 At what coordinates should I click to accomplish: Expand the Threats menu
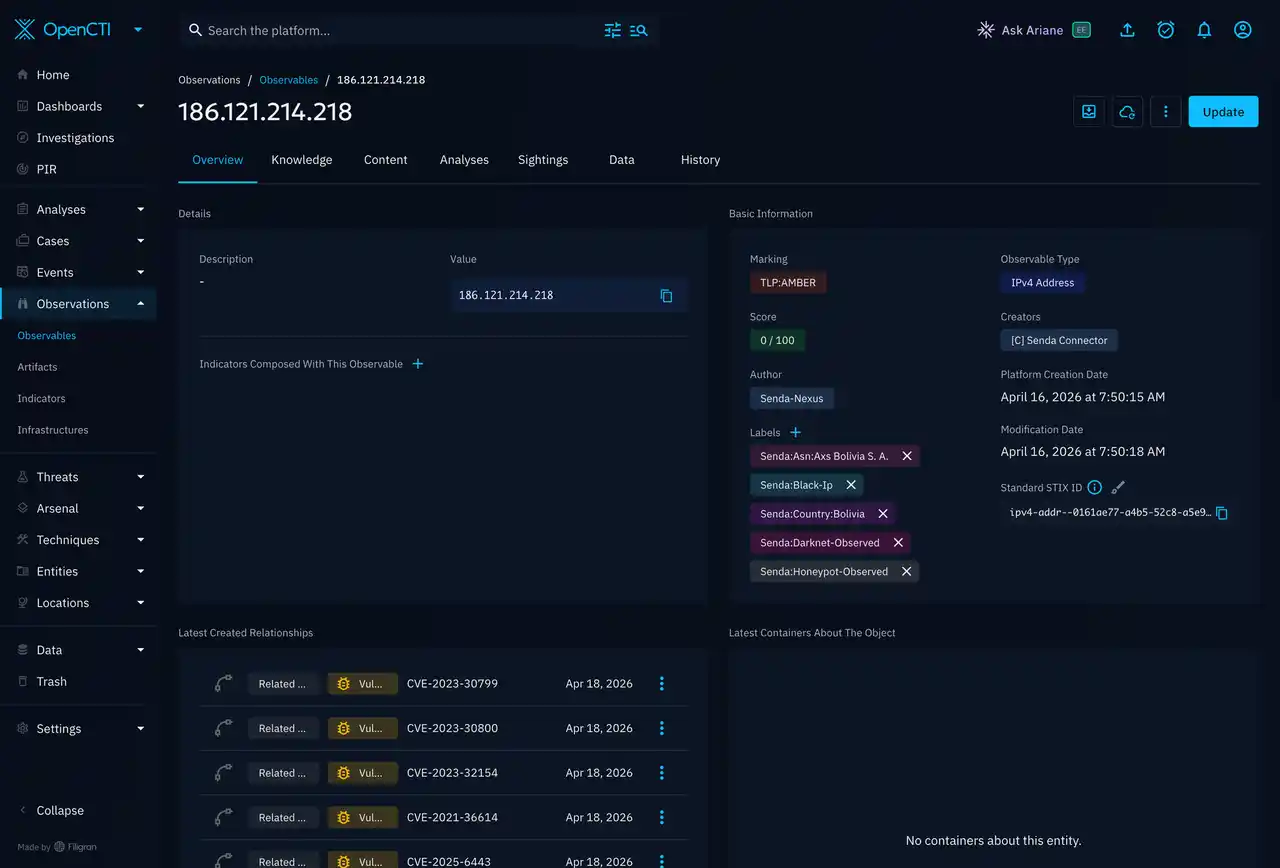point(140,477)
